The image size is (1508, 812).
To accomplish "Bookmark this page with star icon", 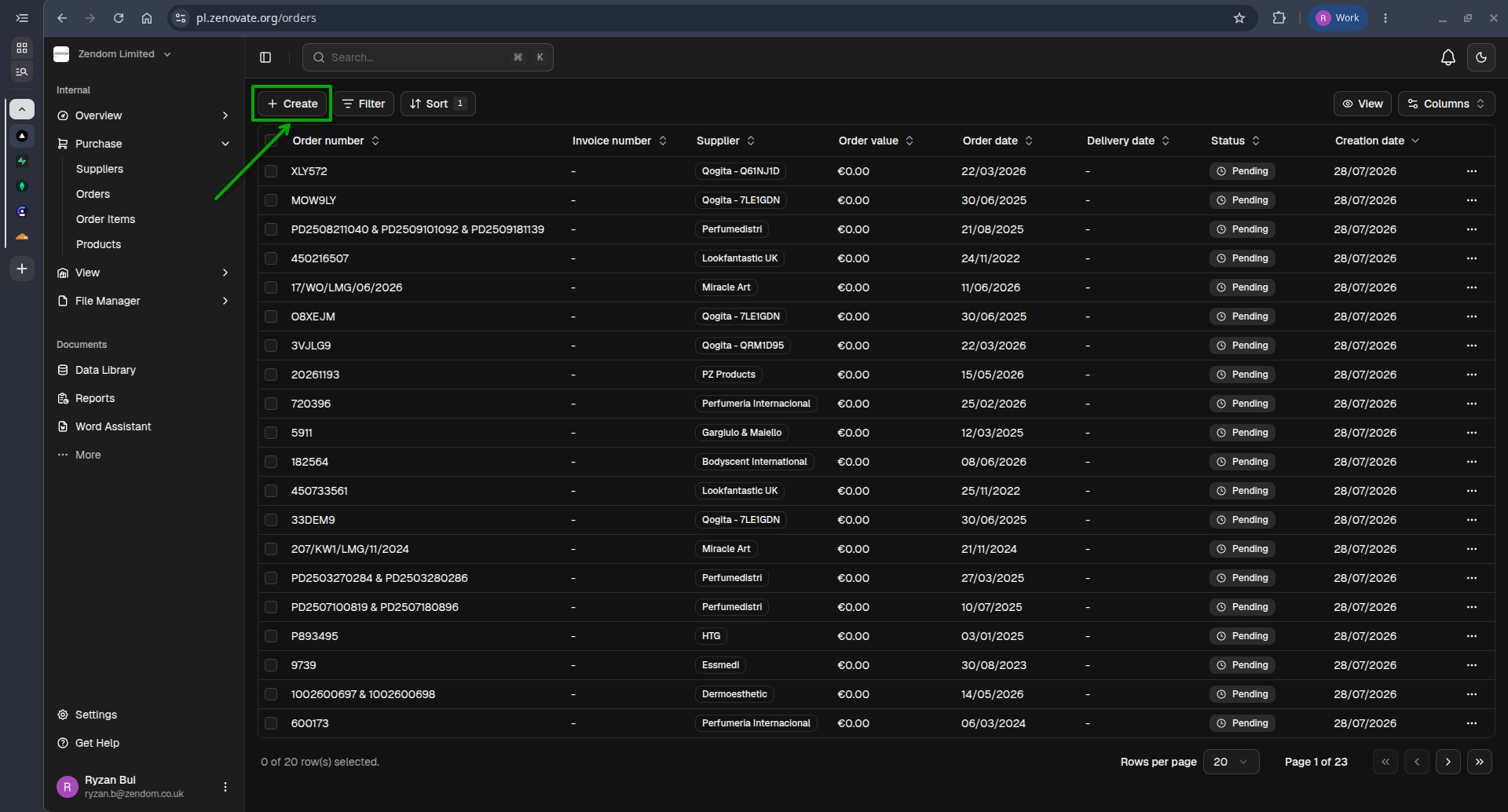I will [x=1239, y=18].
